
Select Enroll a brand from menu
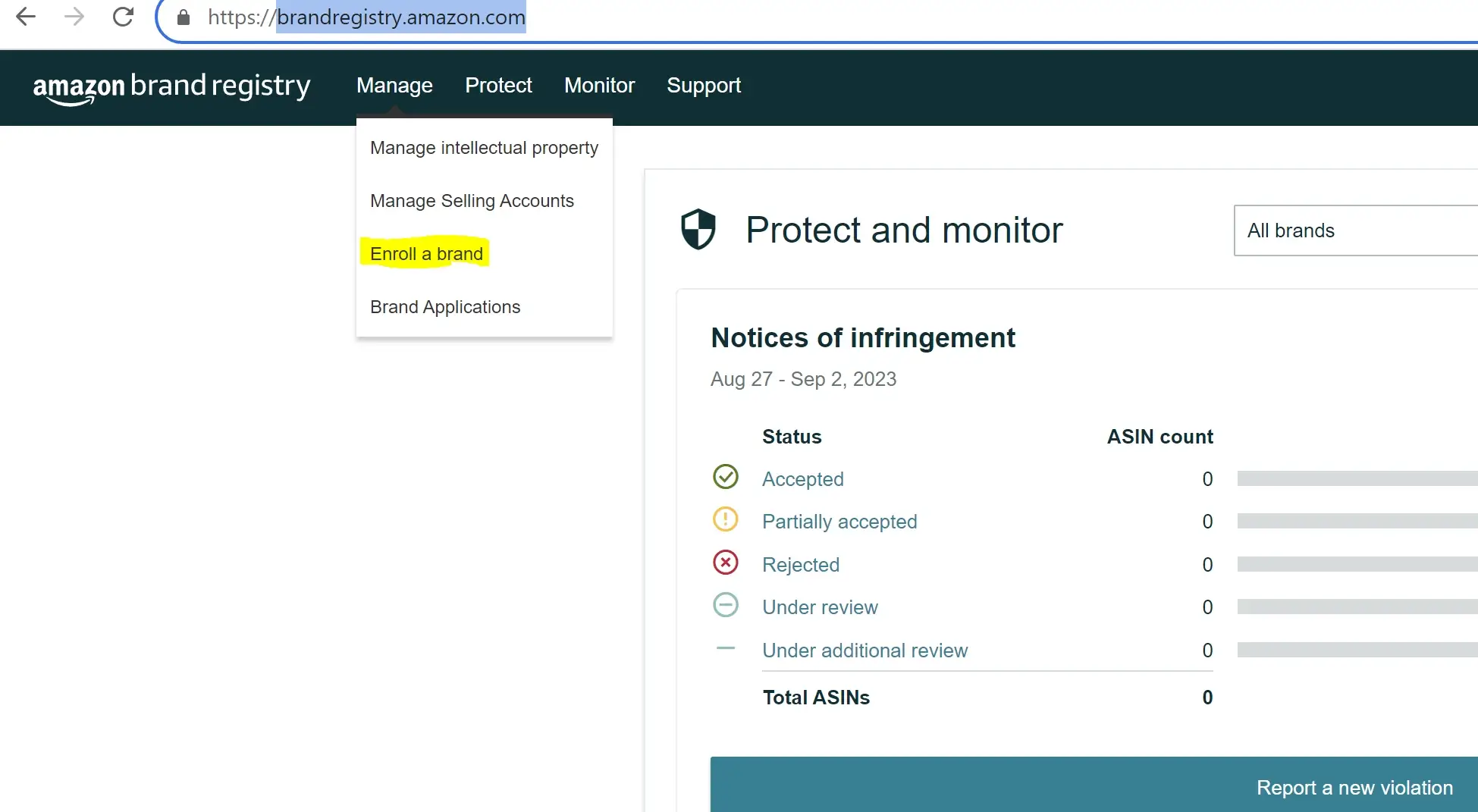point(426,254)
